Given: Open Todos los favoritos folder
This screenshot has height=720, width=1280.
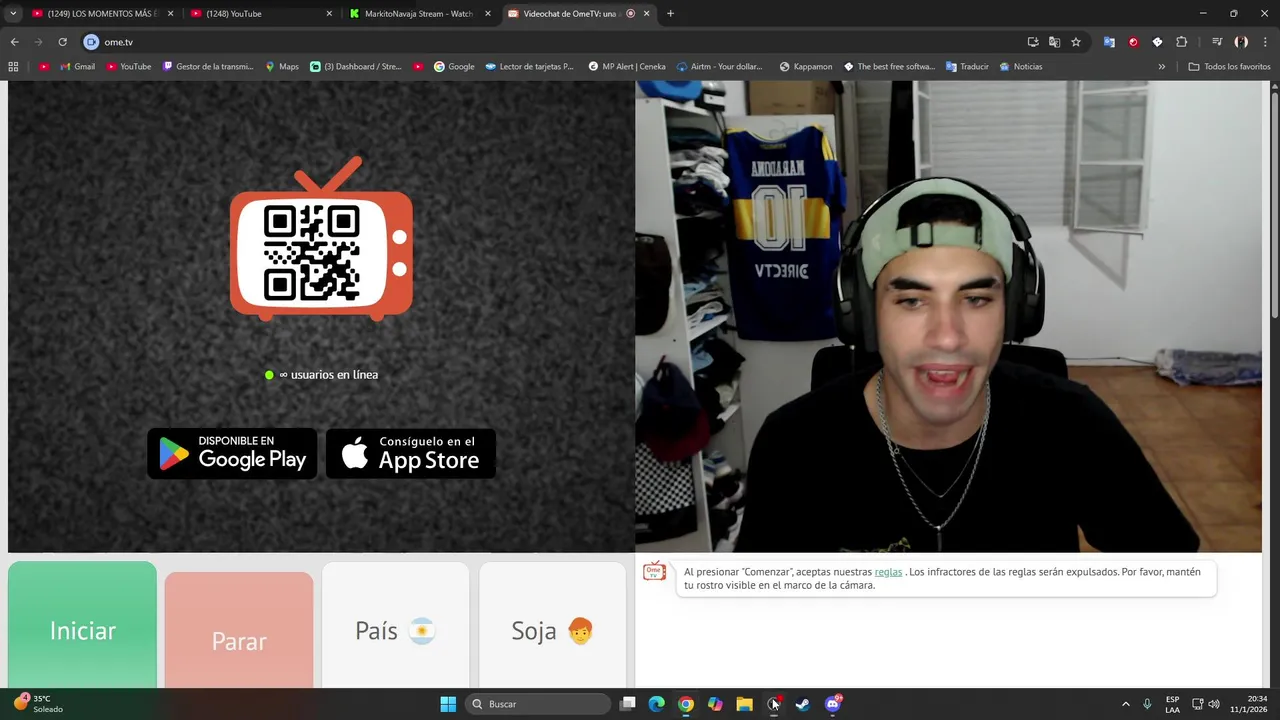Looking at the screenshot, I should click(1229, 67).
